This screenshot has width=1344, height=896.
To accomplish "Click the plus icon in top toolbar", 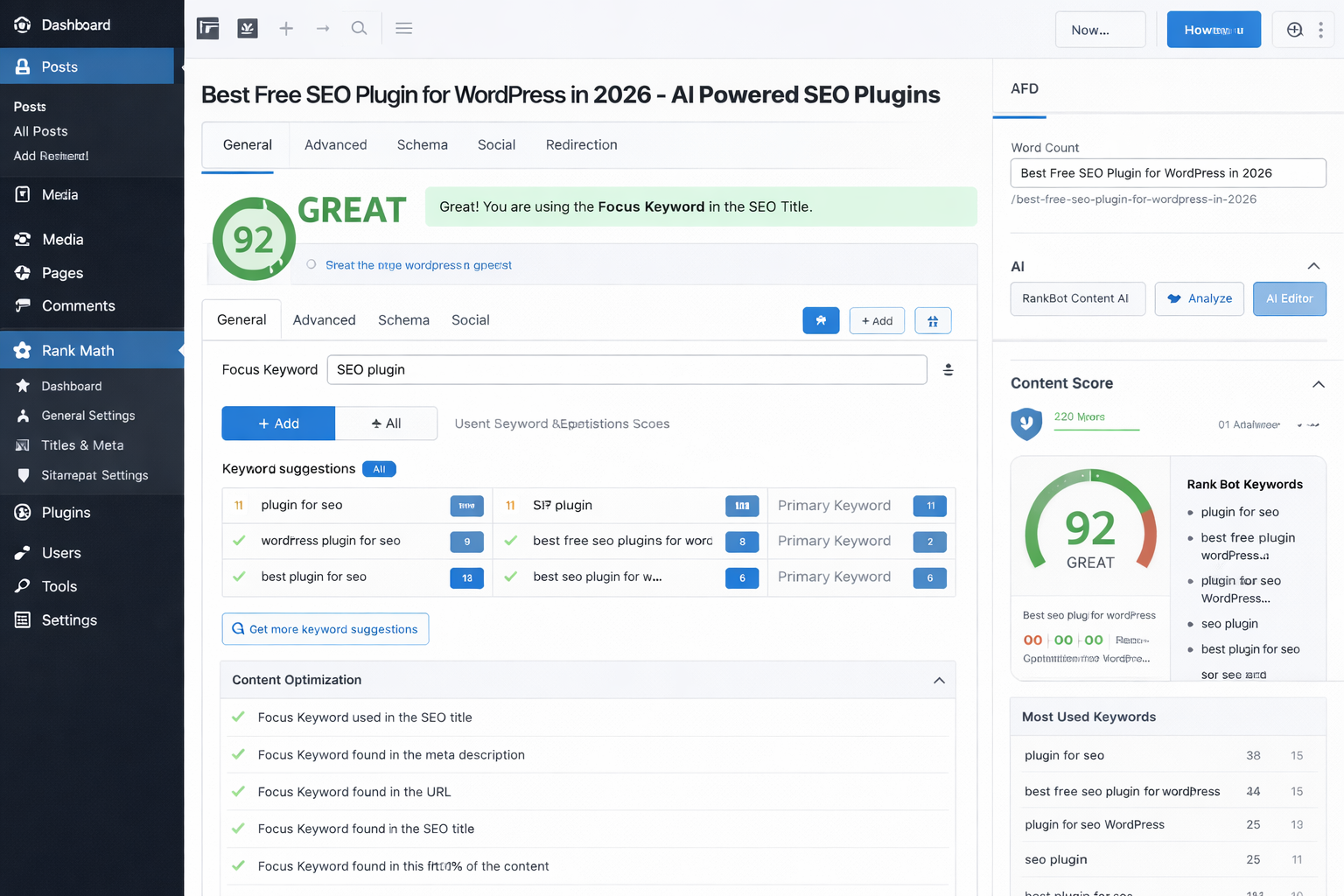I will click(286, 28).
